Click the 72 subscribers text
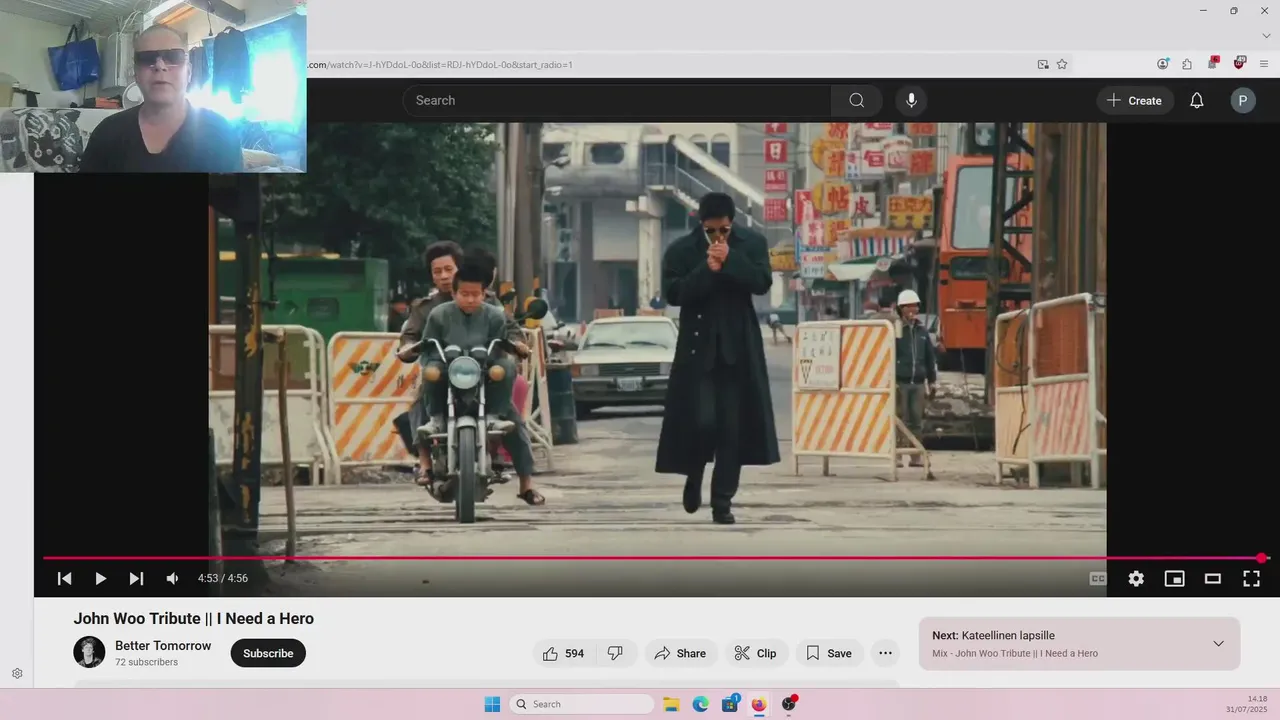1280x720 pixels. 146,662
